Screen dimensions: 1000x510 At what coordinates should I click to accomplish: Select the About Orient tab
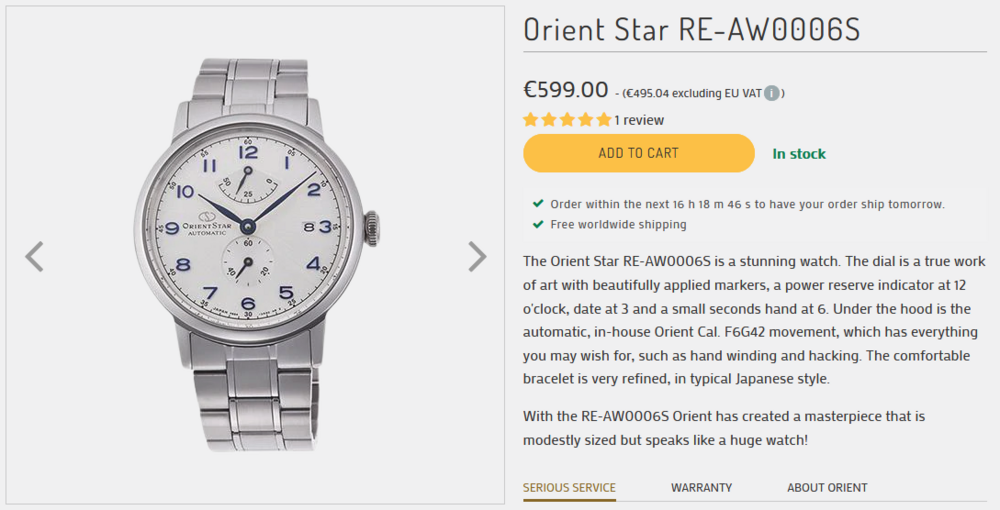pyautogui.click(x=827, y=488)
